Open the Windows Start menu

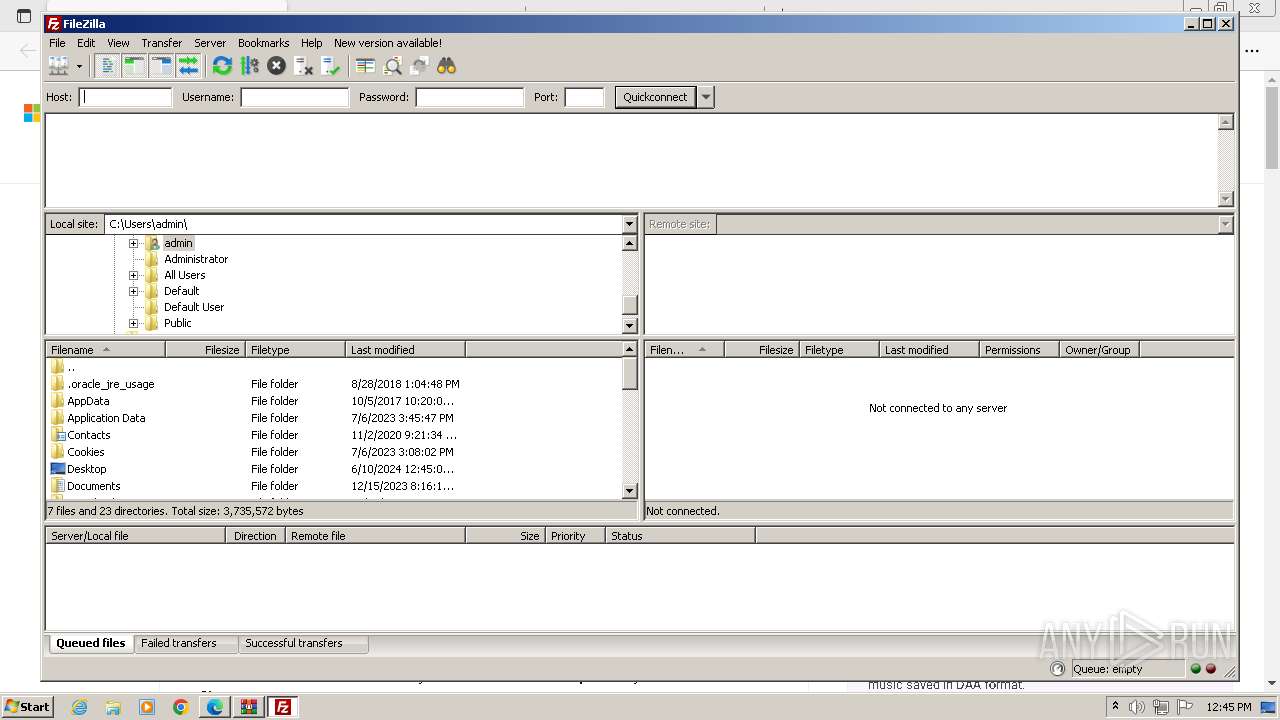pyautogui.click(x=27, y=706)
